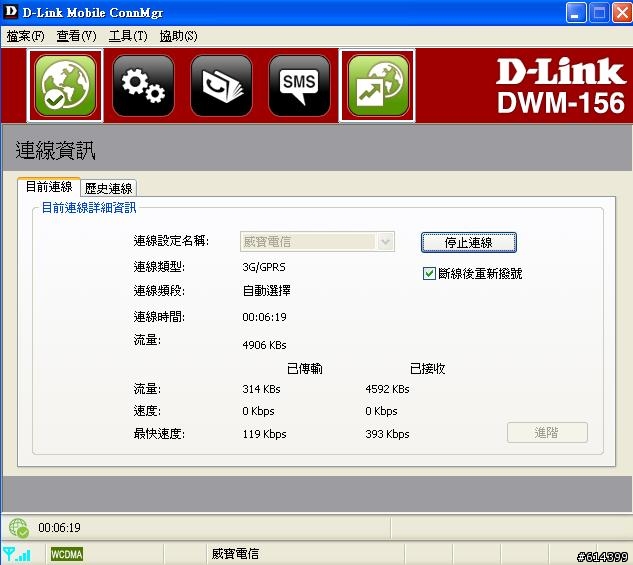
Task: Click the 目前連線詳細資訊 group label
Action: (89, 208)
